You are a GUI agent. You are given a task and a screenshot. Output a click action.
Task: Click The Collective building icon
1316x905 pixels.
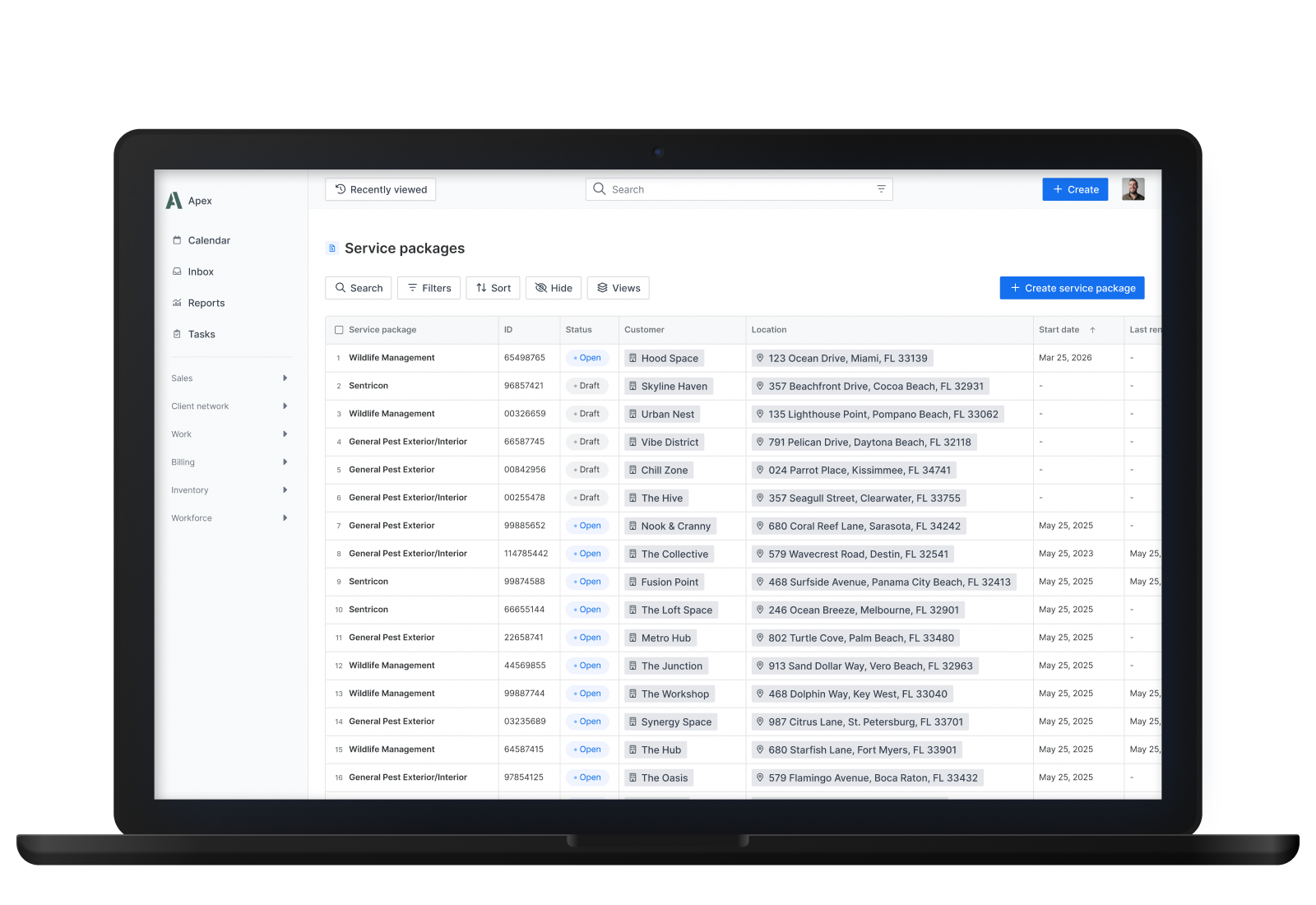pyautogui.click(x=633, y=554)
